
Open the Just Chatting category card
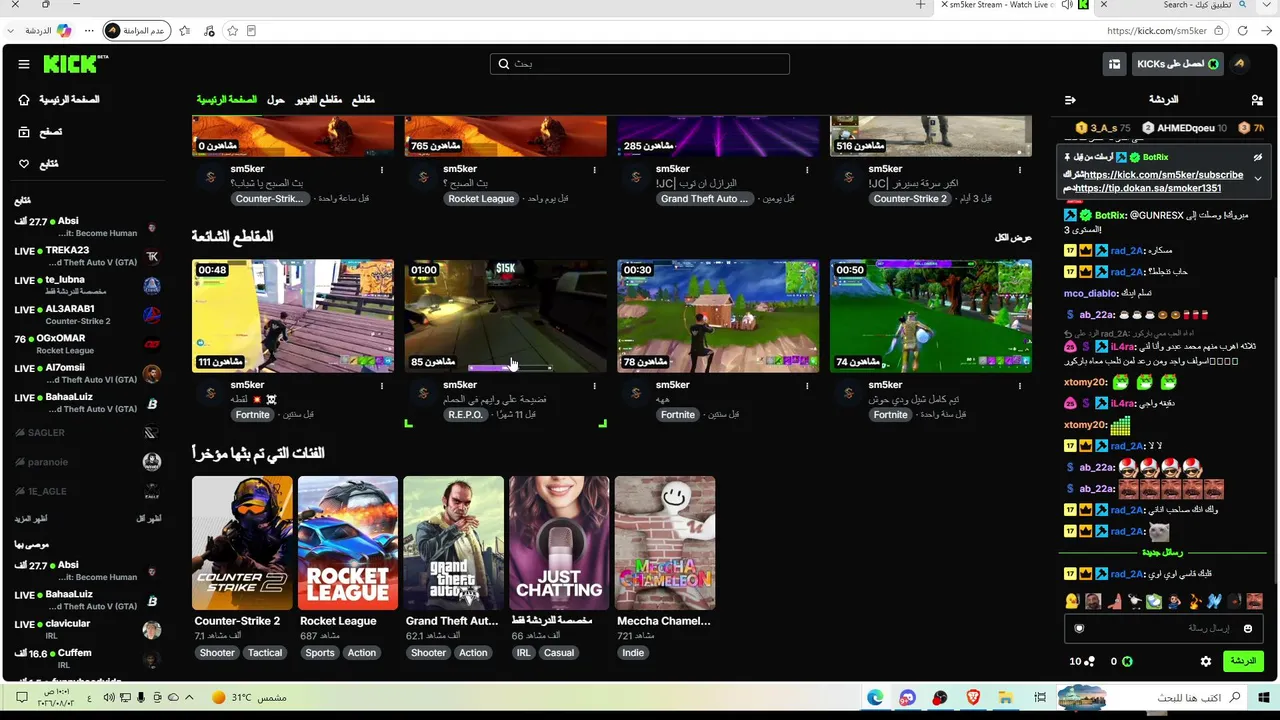559,543
